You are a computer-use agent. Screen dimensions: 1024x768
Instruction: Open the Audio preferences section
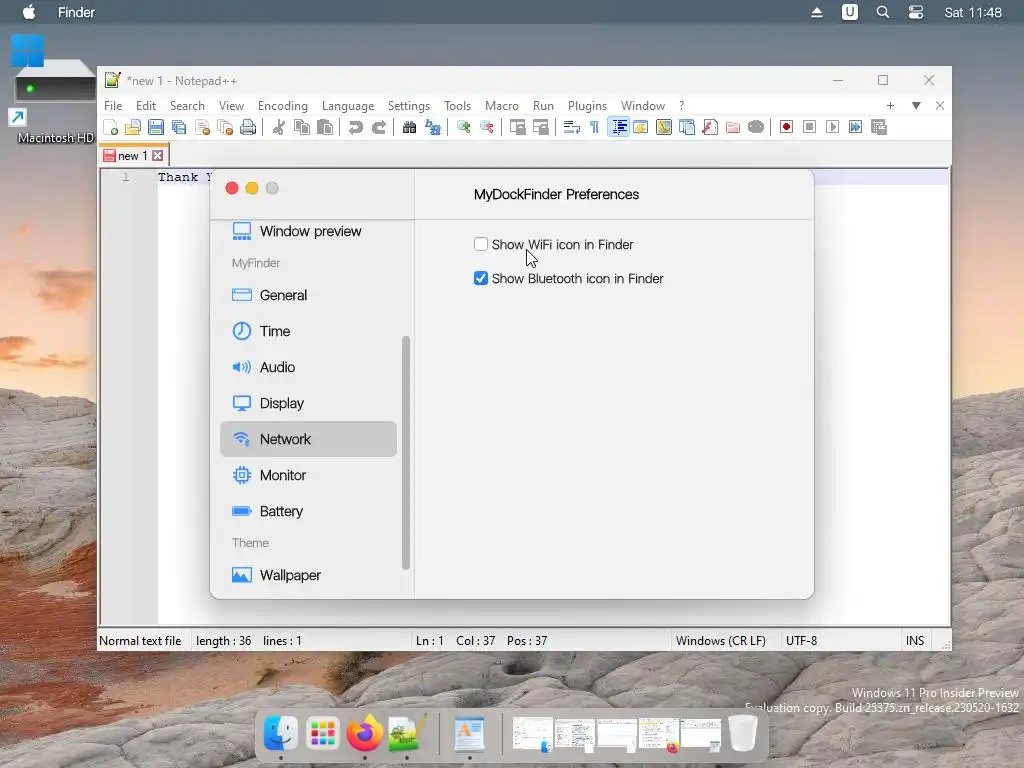coord(308,367)
